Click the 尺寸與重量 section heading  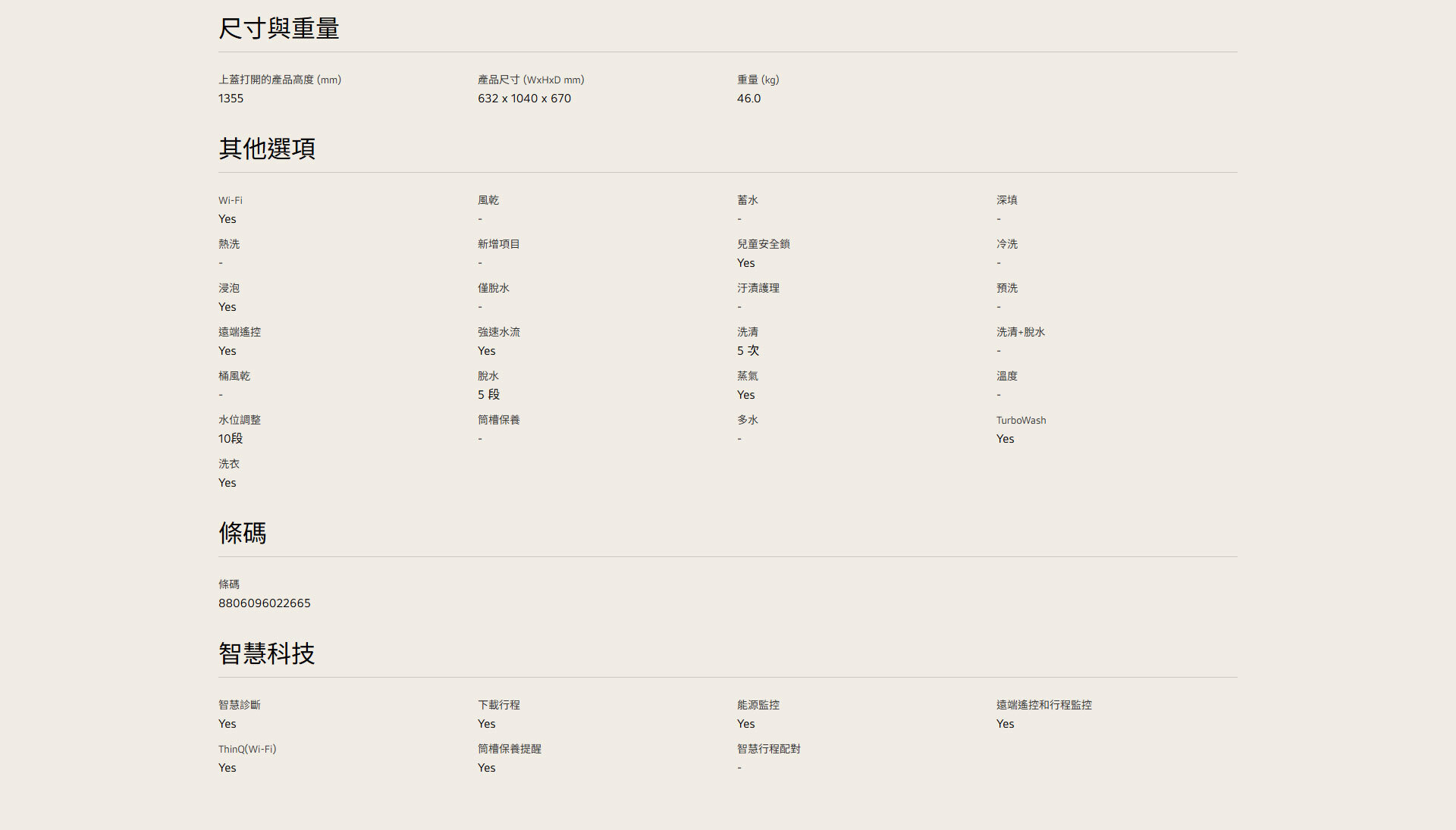click(x=278, y=29)
